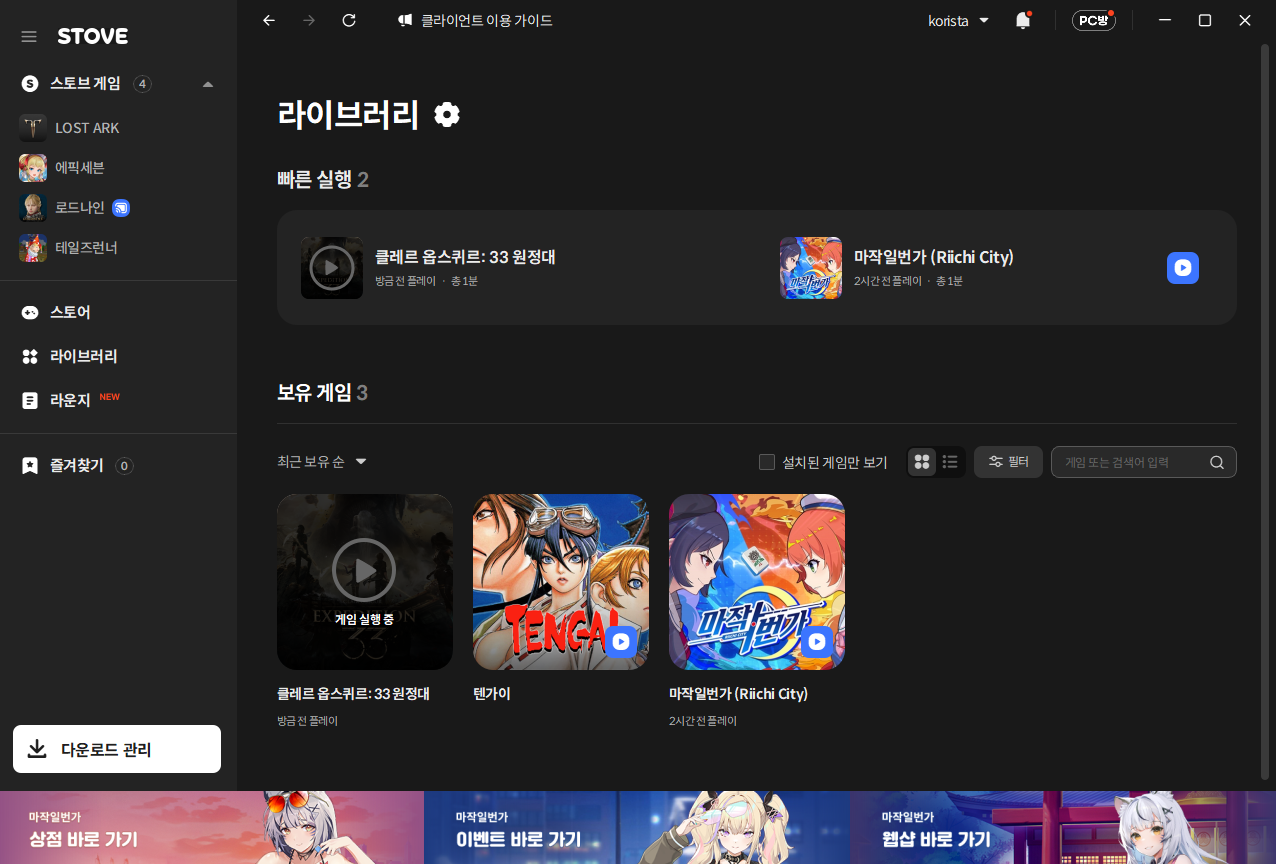Select 테일즈런너 text in sidebar

pos(86,247)
